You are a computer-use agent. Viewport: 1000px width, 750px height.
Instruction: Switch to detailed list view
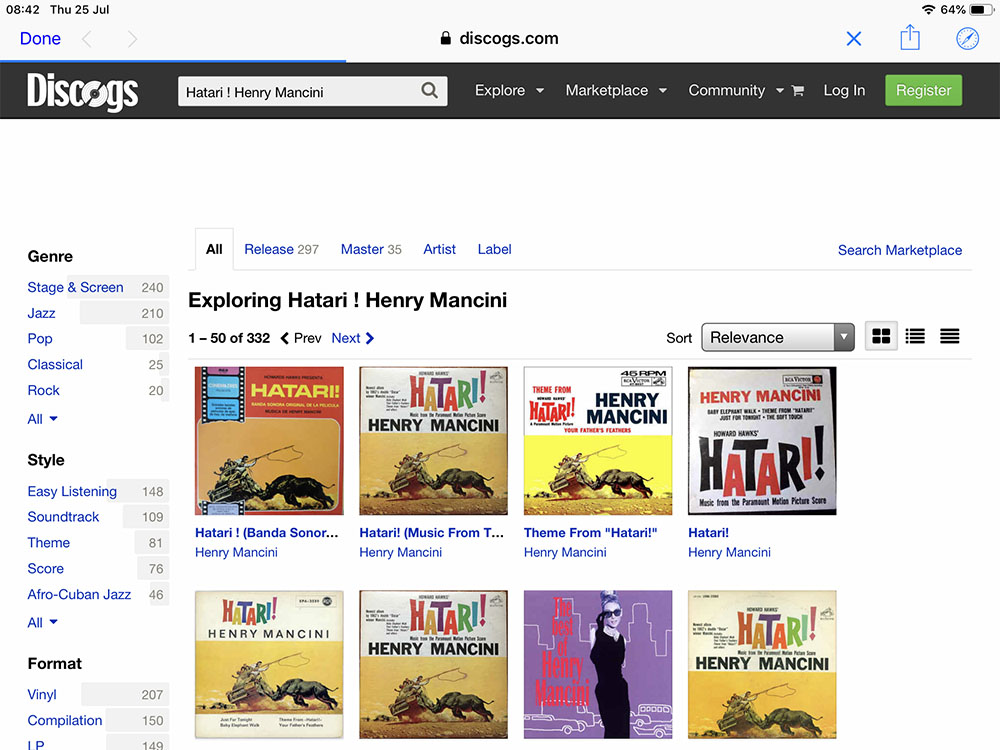click(x=915, y=337)
